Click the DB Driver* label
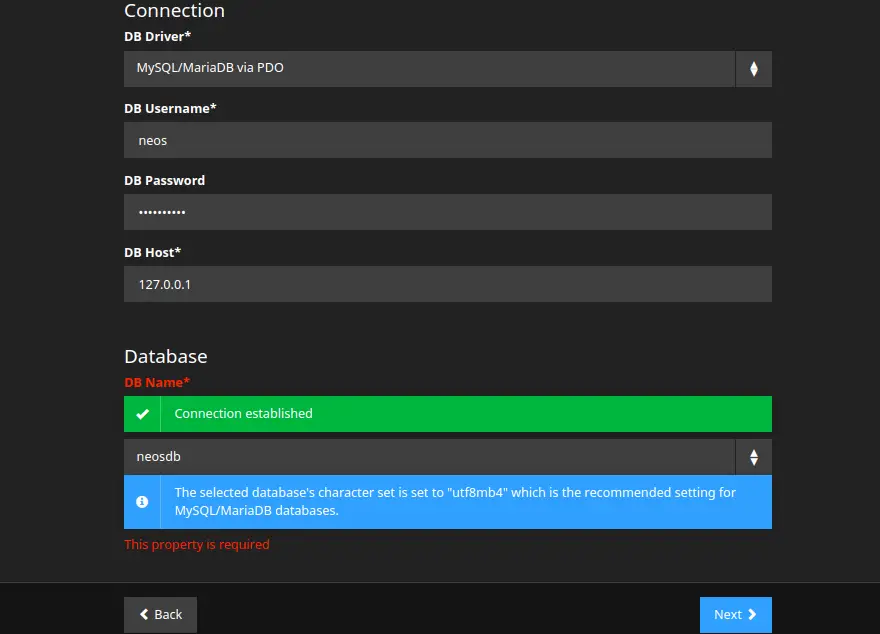Image resolution: width=880 pixels, height=634 pixels. click(x=158, y=36)
